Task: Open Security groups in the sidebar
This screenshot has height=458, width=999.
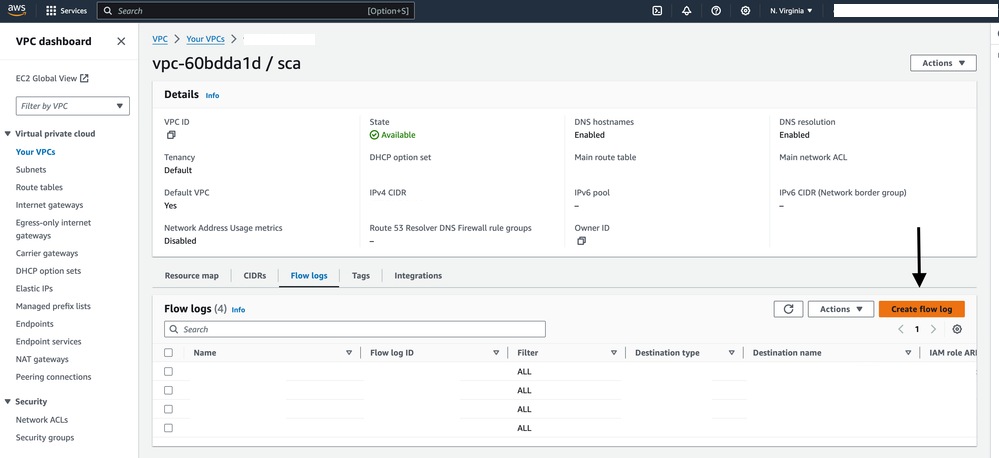Action: 45,438
